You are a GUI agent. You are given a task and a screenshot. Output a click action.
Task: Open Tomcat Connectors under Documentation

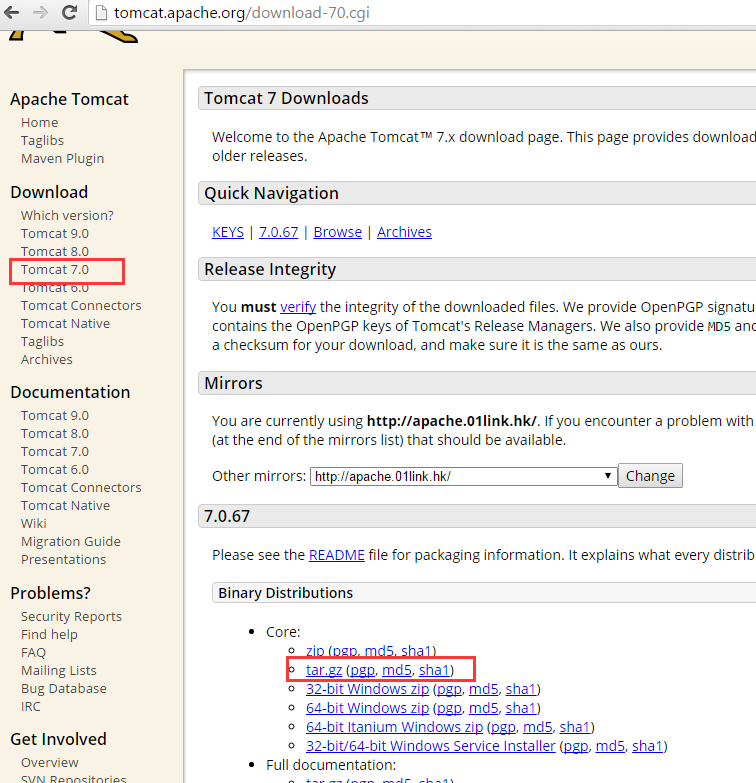click(81, 487)
